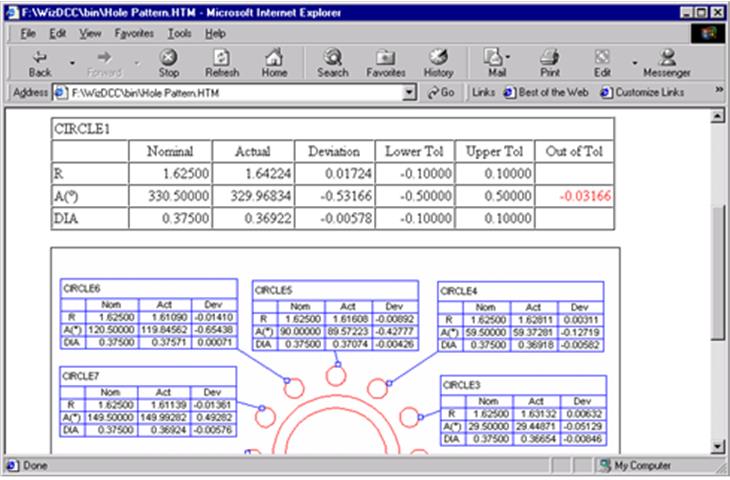730x480 pixels.
Task: Click the Windows logo throbber icon
Action: tap(708, 34)
